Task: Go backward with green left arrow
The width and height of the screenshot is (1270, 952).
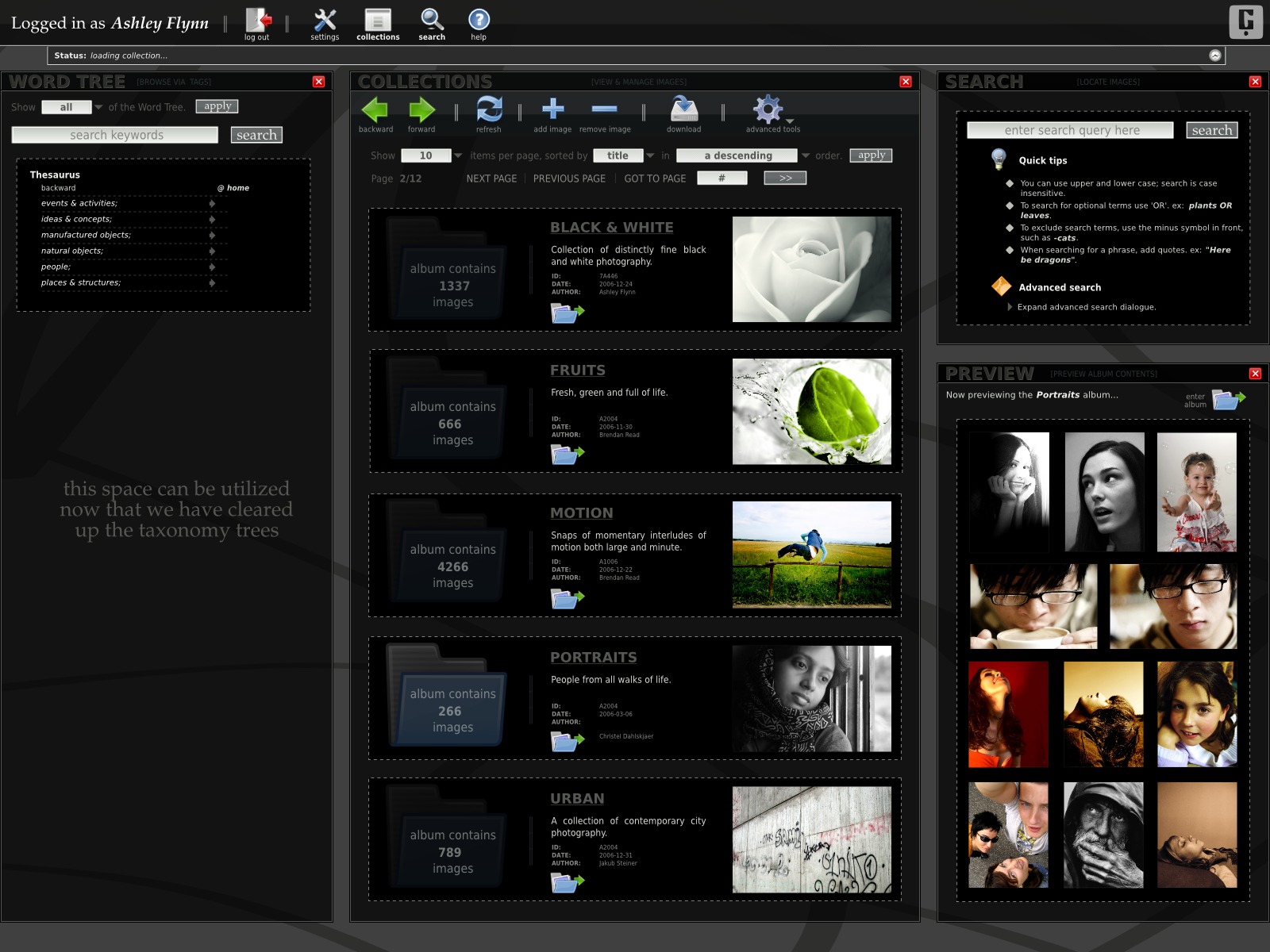Action: pos(375,109)
